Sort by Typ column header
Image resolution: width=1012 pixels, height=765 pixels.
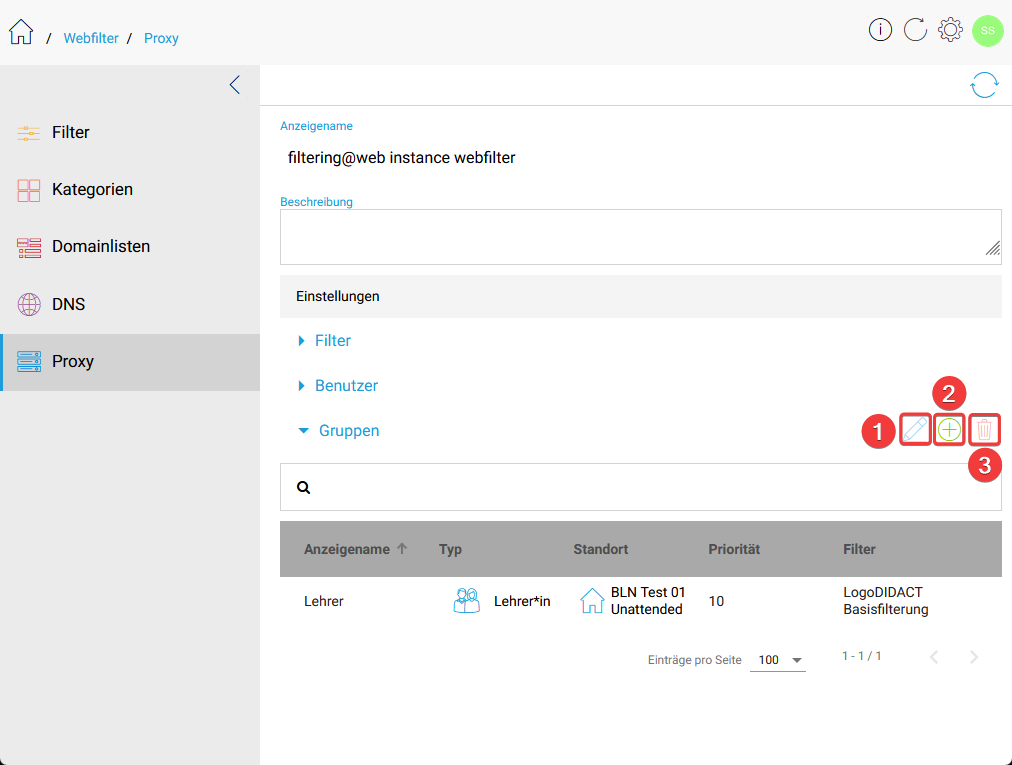coord(450,549)
